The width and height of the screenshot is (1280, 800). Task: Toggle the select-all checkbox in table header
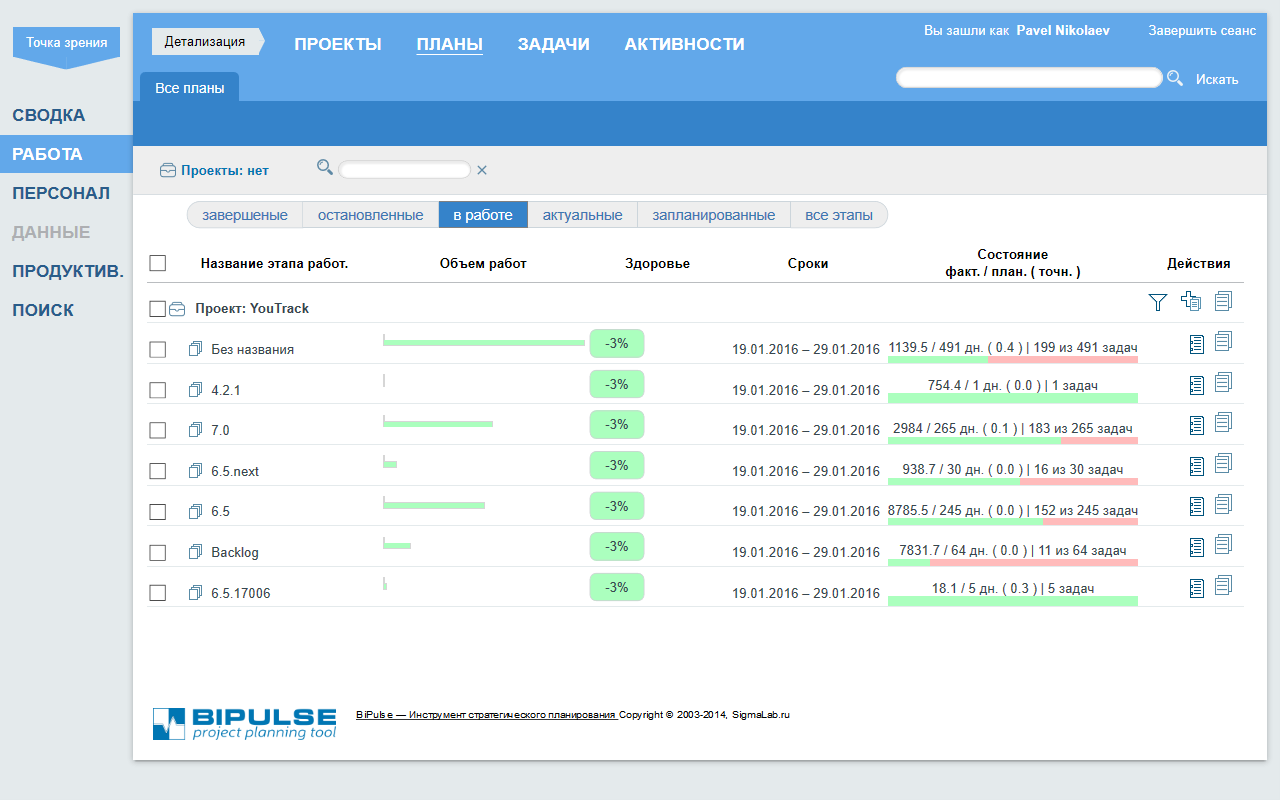point(157,263)
